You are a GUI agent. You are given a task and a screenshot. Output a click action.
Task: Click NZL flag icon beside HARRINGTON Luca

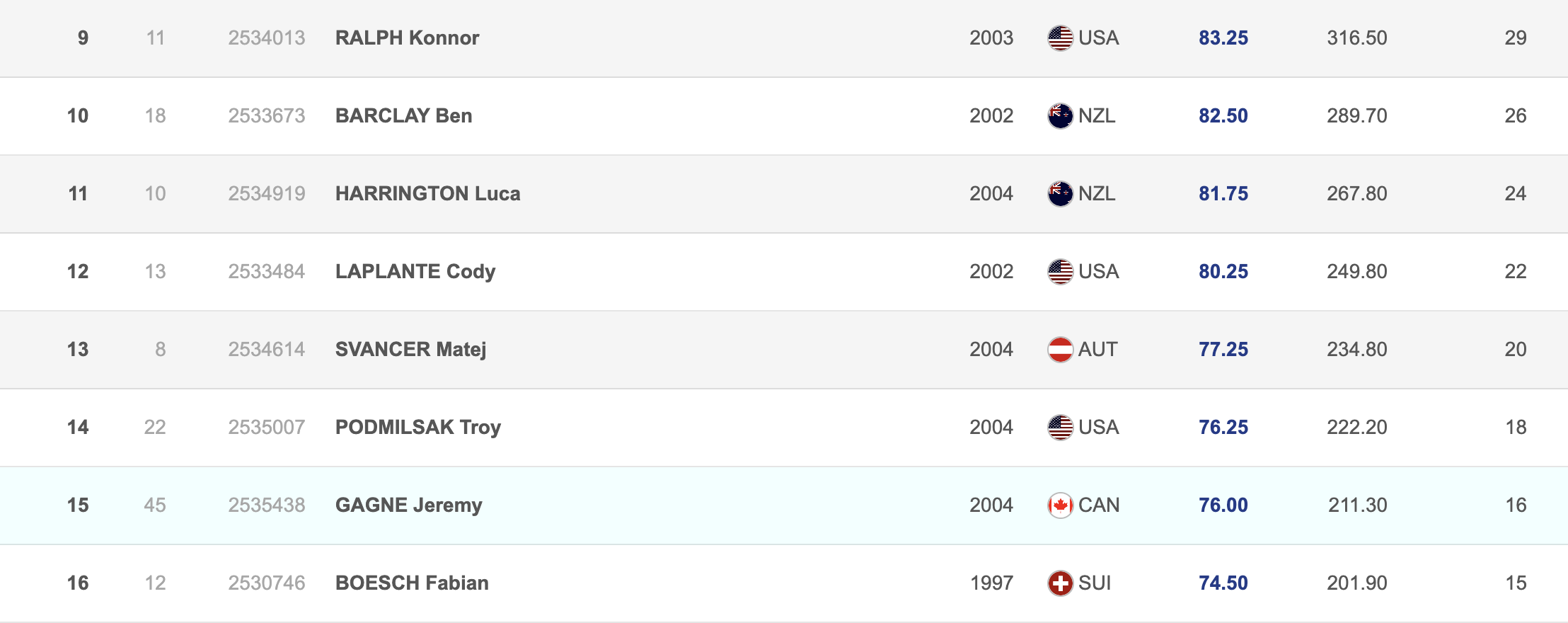[1060, 194]
